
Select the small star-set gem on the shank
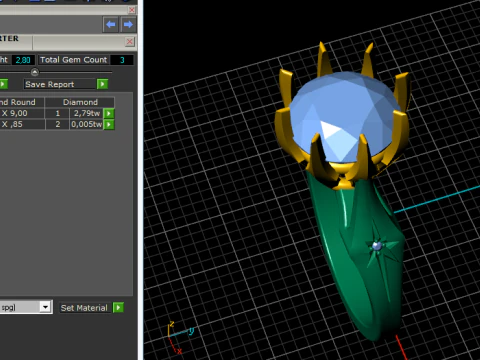point(377,246)
